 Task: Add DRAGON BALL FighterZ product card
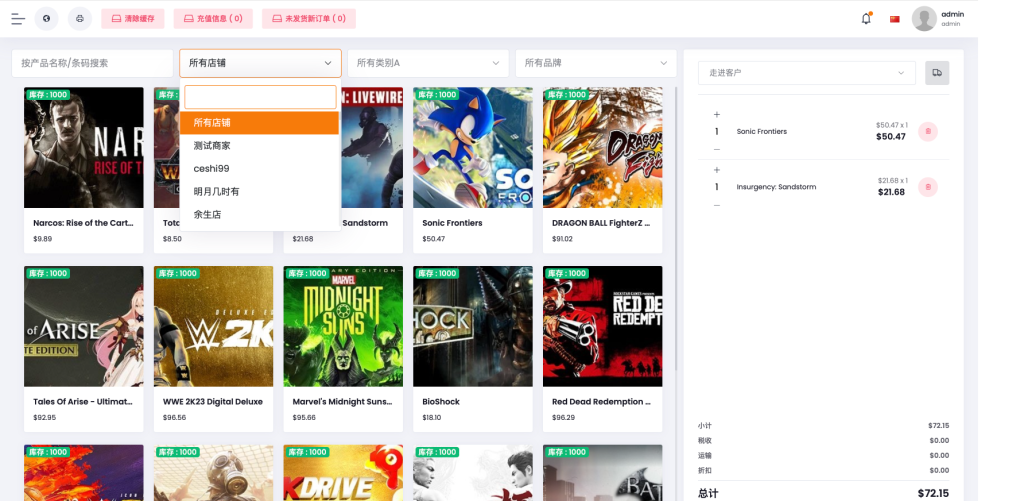click(602, 170)
